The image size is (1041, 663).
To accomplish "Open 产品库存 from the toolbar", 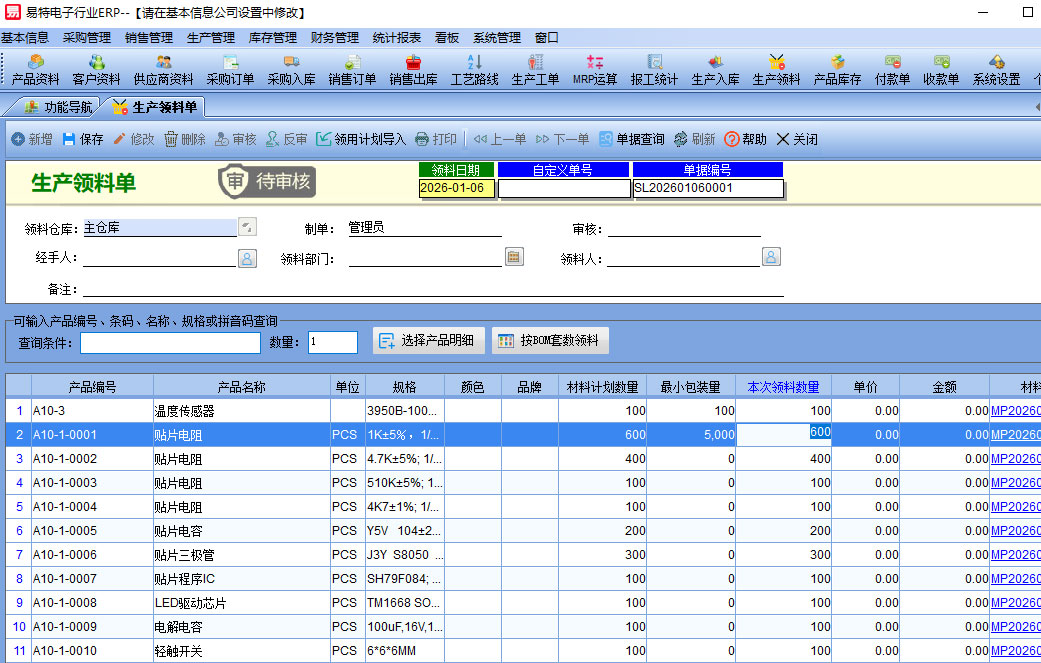I will (x=837, y=69).
